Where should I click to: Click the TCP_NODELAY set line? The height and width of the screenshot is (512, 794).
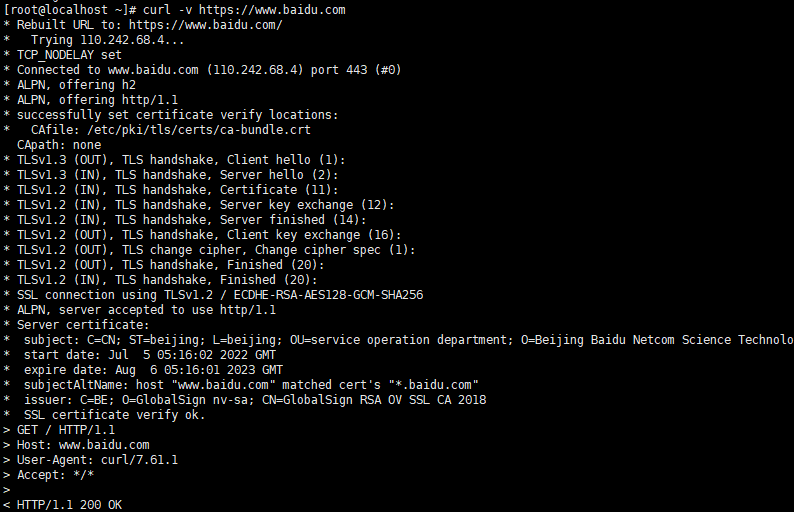69,55
